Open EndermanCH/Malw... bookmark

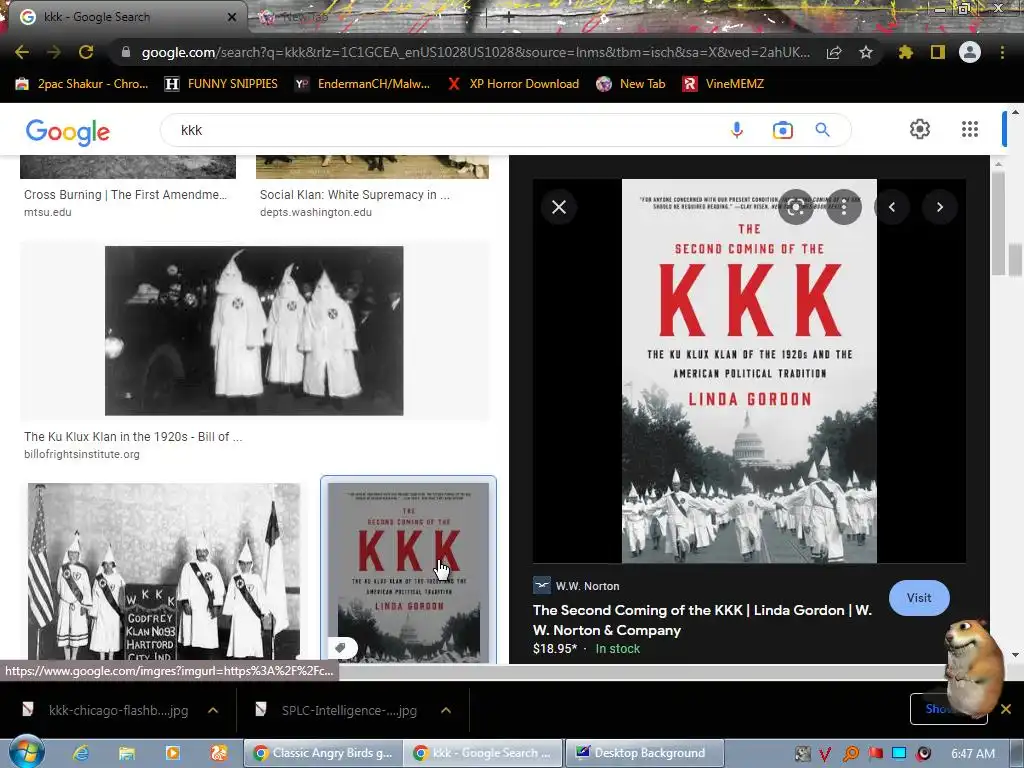362,84
